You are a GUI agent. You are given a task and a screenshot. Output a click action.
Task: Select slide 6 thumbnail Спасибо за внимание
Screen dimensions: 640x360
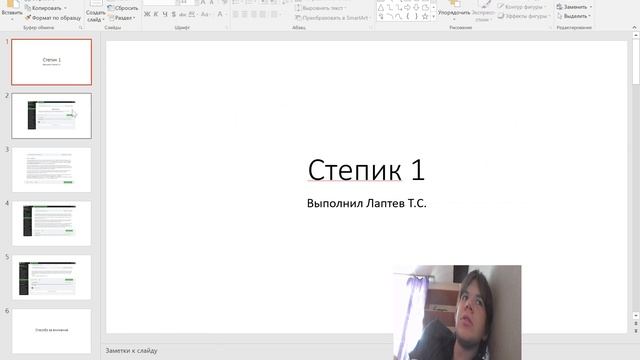coord(51,331)
